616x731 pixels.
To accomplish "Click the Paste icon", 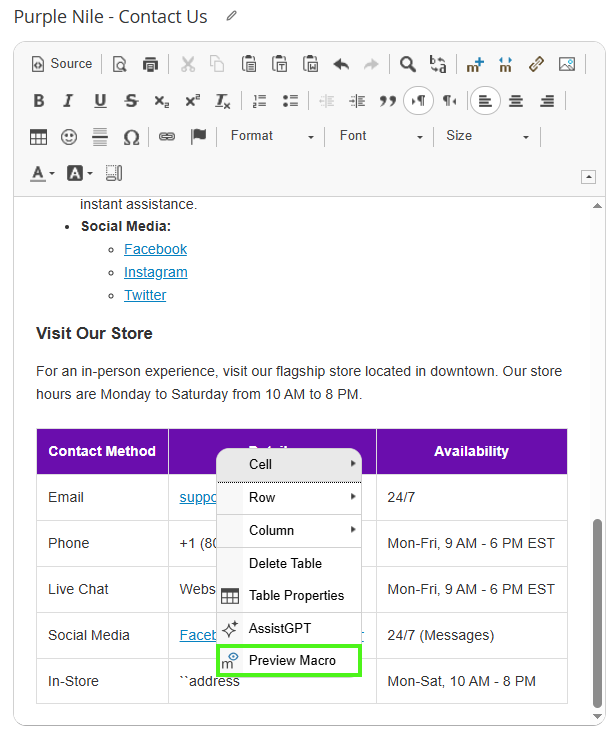I will pos(249,64).
